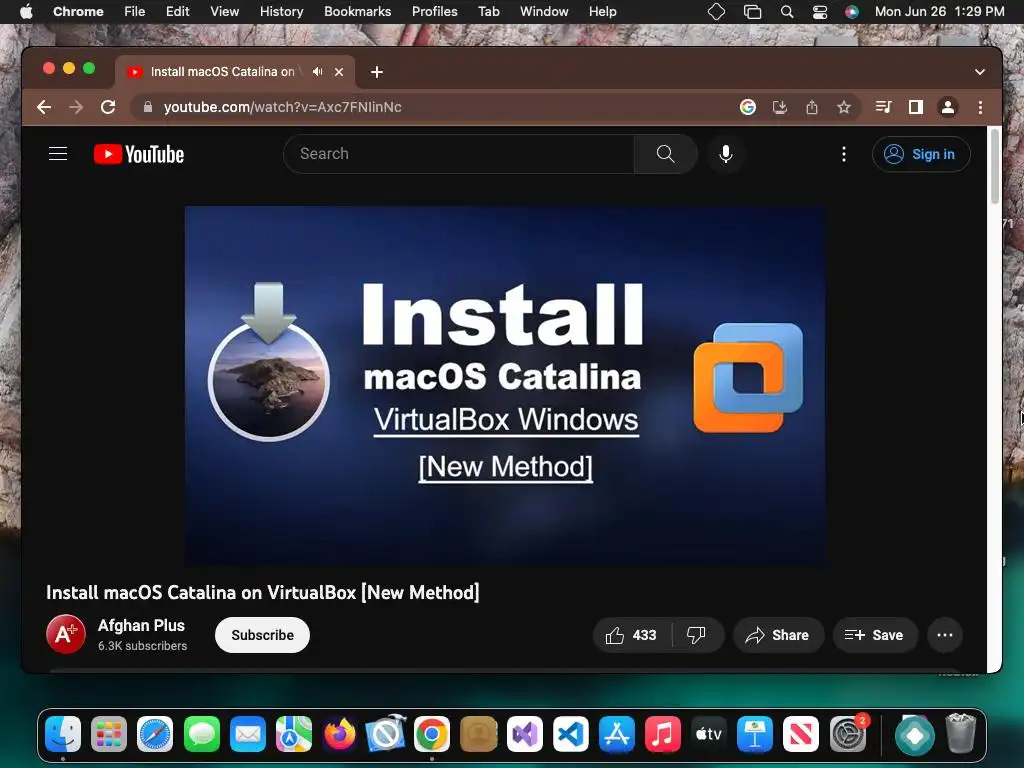Click the Sign in button
The image size is (1024, 768).
coord(921,154)
